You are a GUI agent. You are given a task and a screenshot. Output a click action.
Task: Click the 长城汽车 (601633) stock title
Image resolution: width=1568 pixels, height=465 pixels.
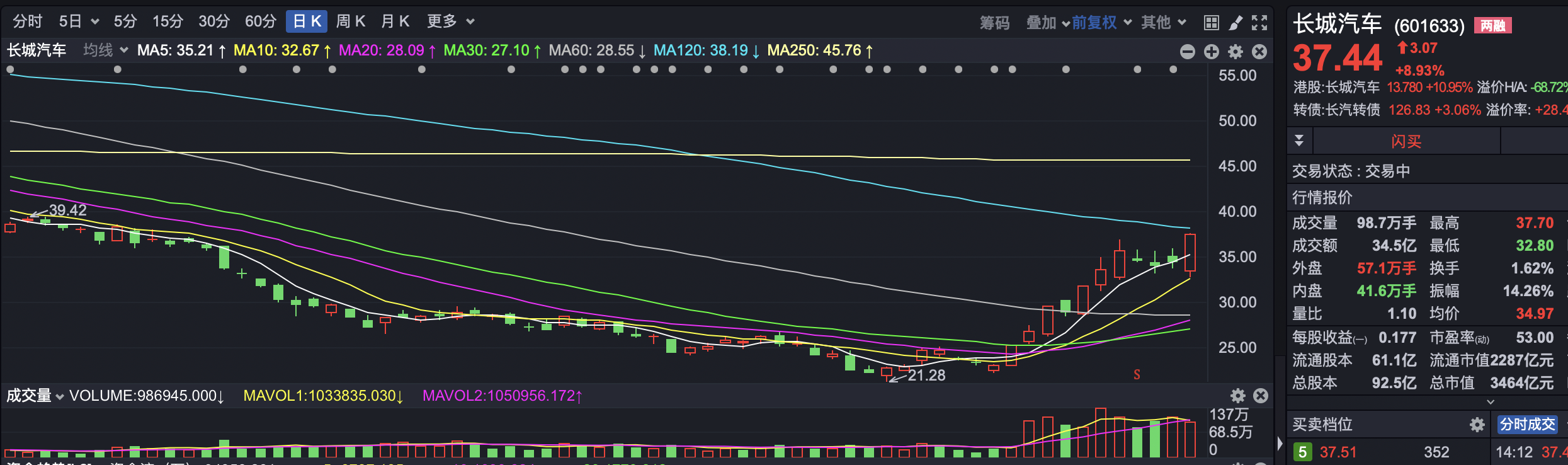click(x=1378, y=24)
